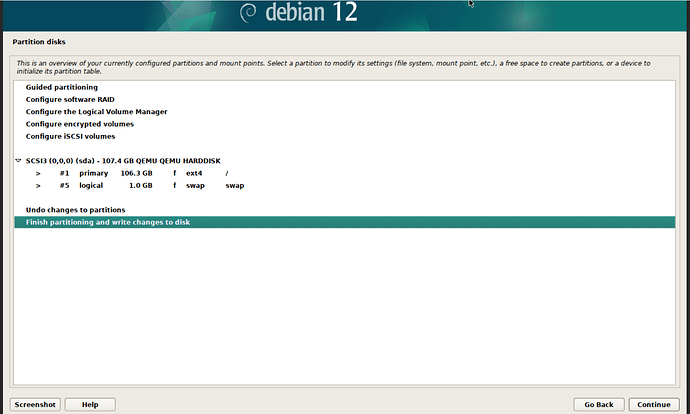Screen dimensions: 690x414
Task: Click the Go Back button
Action: coord(599,404)
